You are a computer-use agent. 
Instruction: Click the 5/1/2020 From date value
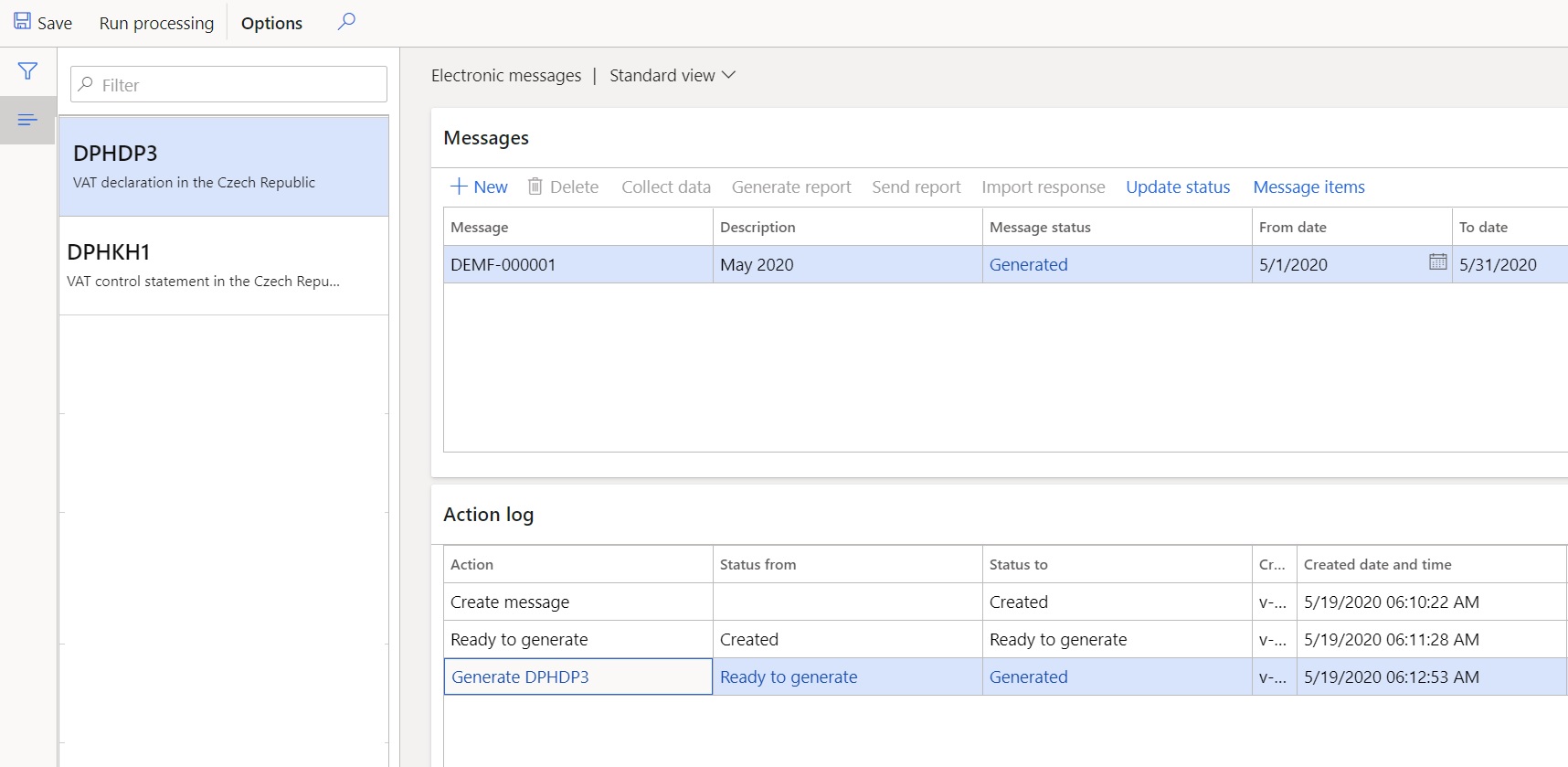point(1293,264)
